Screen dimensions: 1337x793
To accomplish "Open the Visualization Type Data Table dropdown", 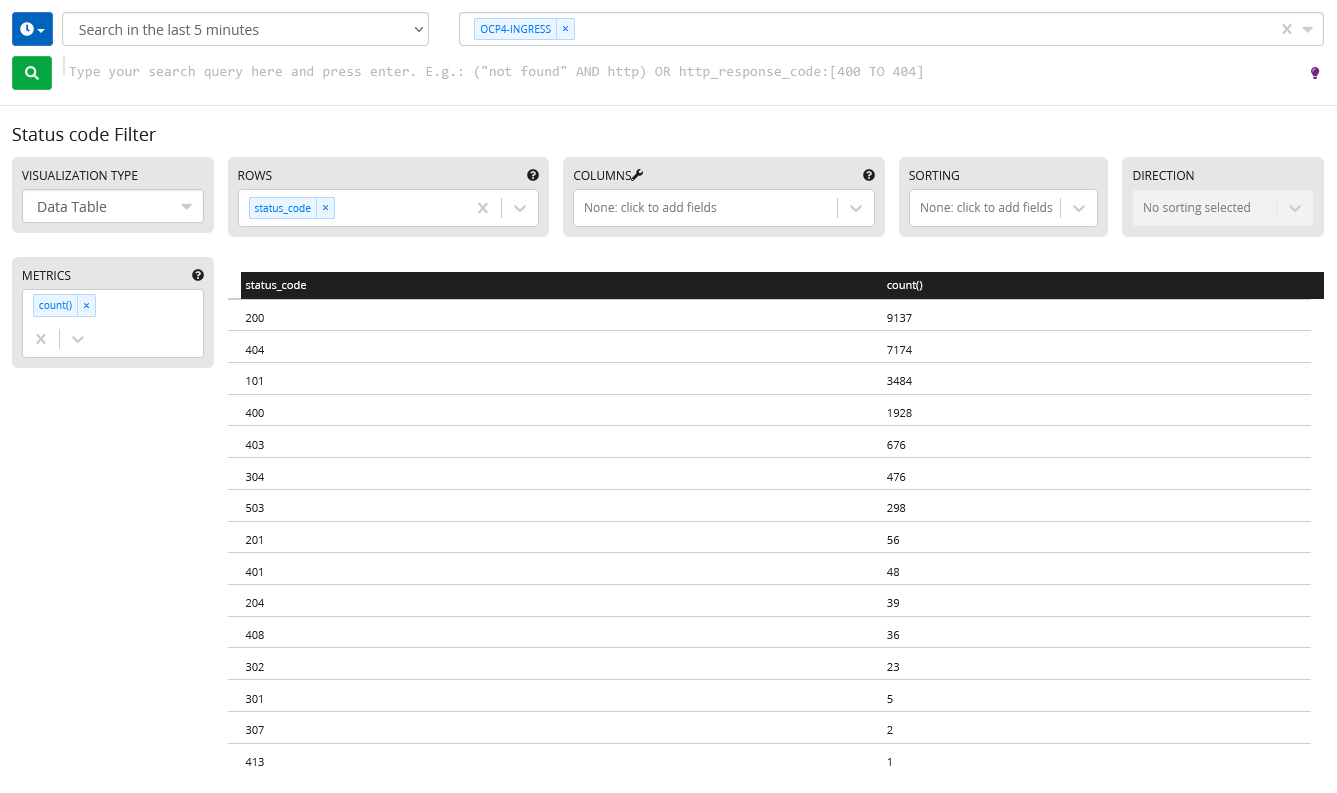I will point(113,207).
